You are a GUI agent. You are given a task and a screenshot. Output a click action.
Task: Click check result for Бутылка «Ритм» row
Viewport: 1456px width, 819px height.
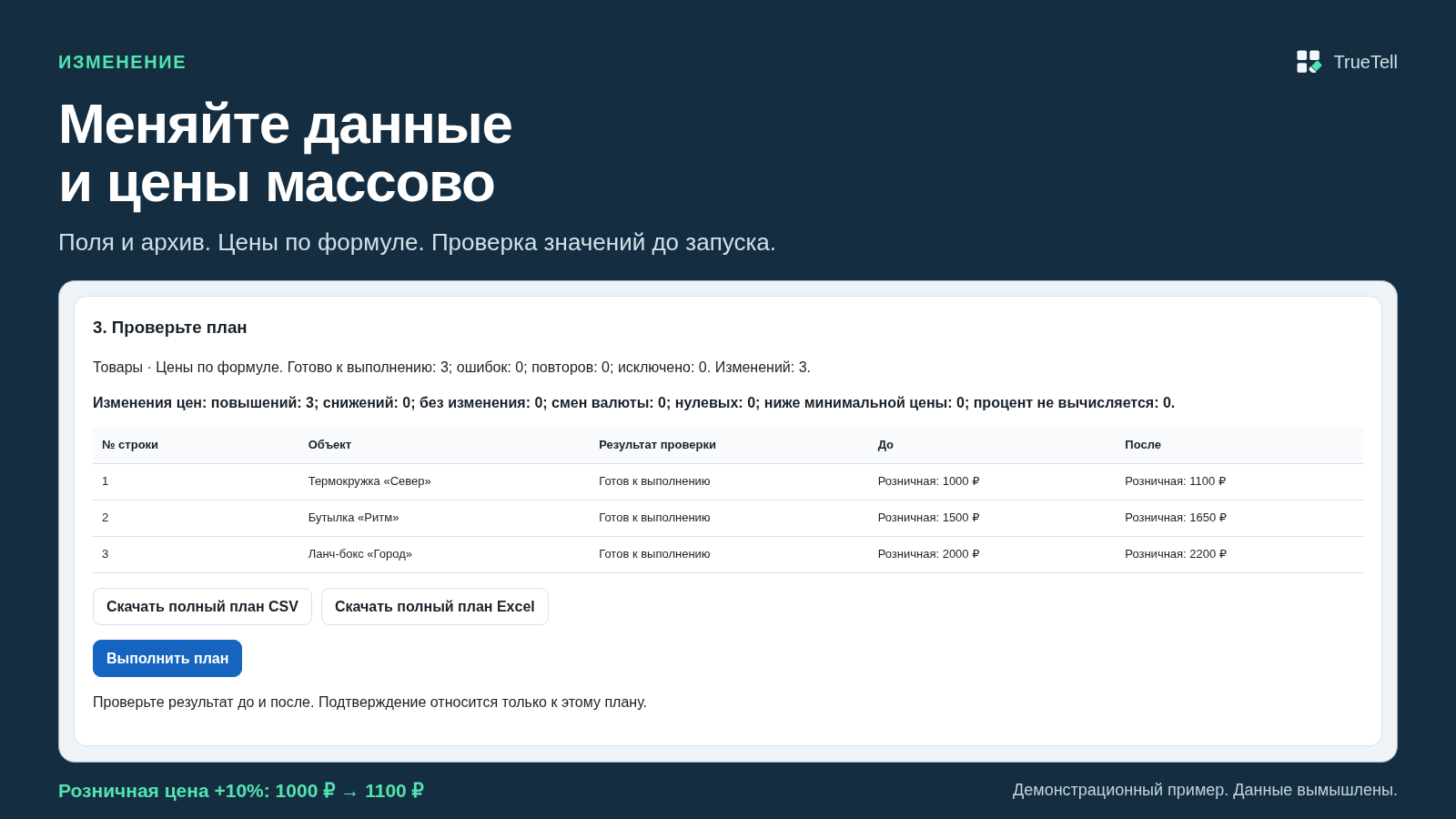point(654,518)
